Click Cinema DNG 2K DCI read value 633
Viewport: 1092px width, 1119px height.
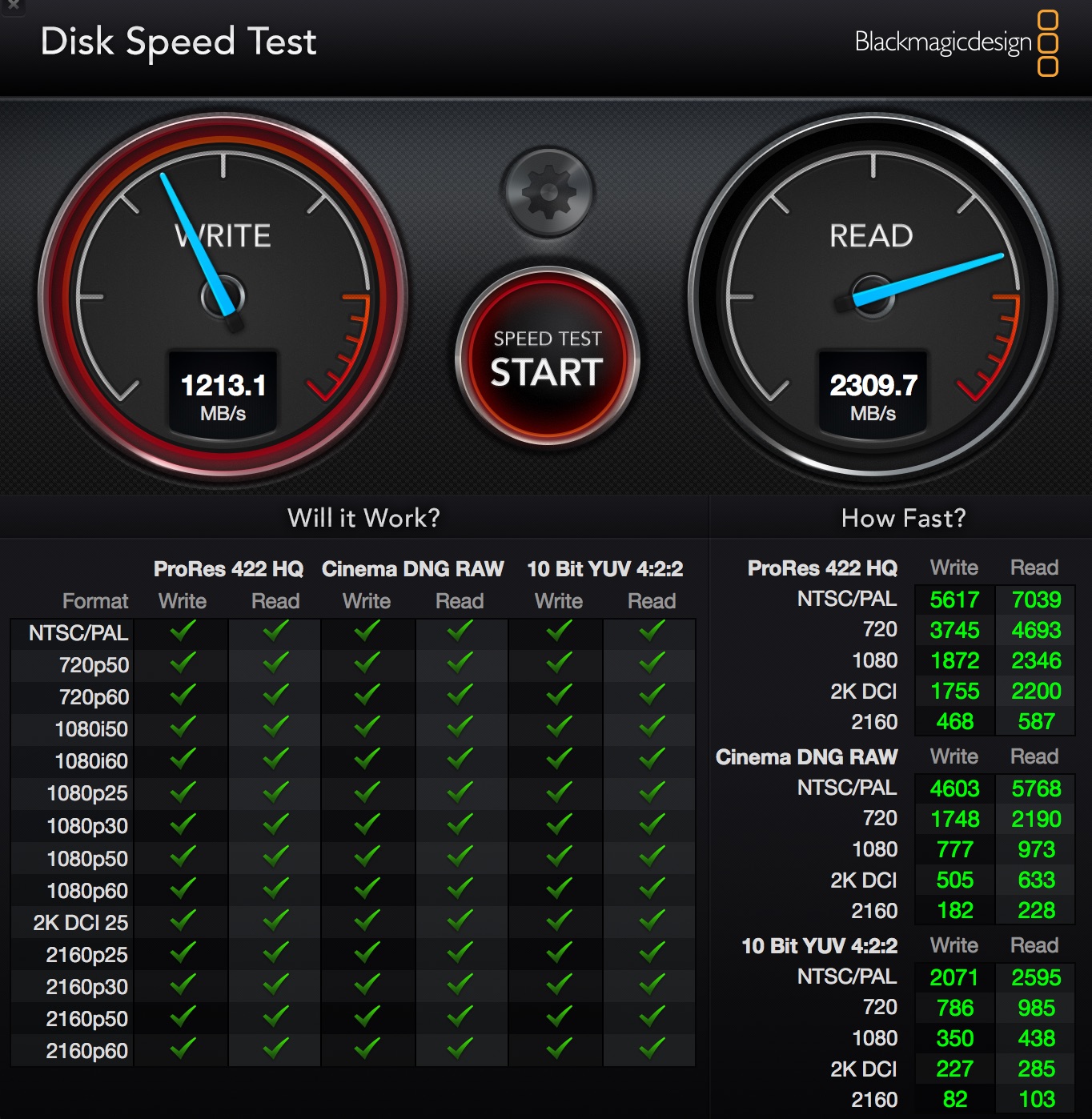[x=1036, y=880]
